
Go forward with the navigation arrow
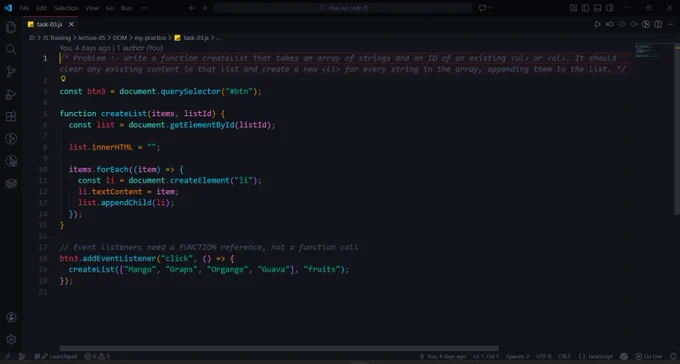pyautogui.click(x=204, y=8)
